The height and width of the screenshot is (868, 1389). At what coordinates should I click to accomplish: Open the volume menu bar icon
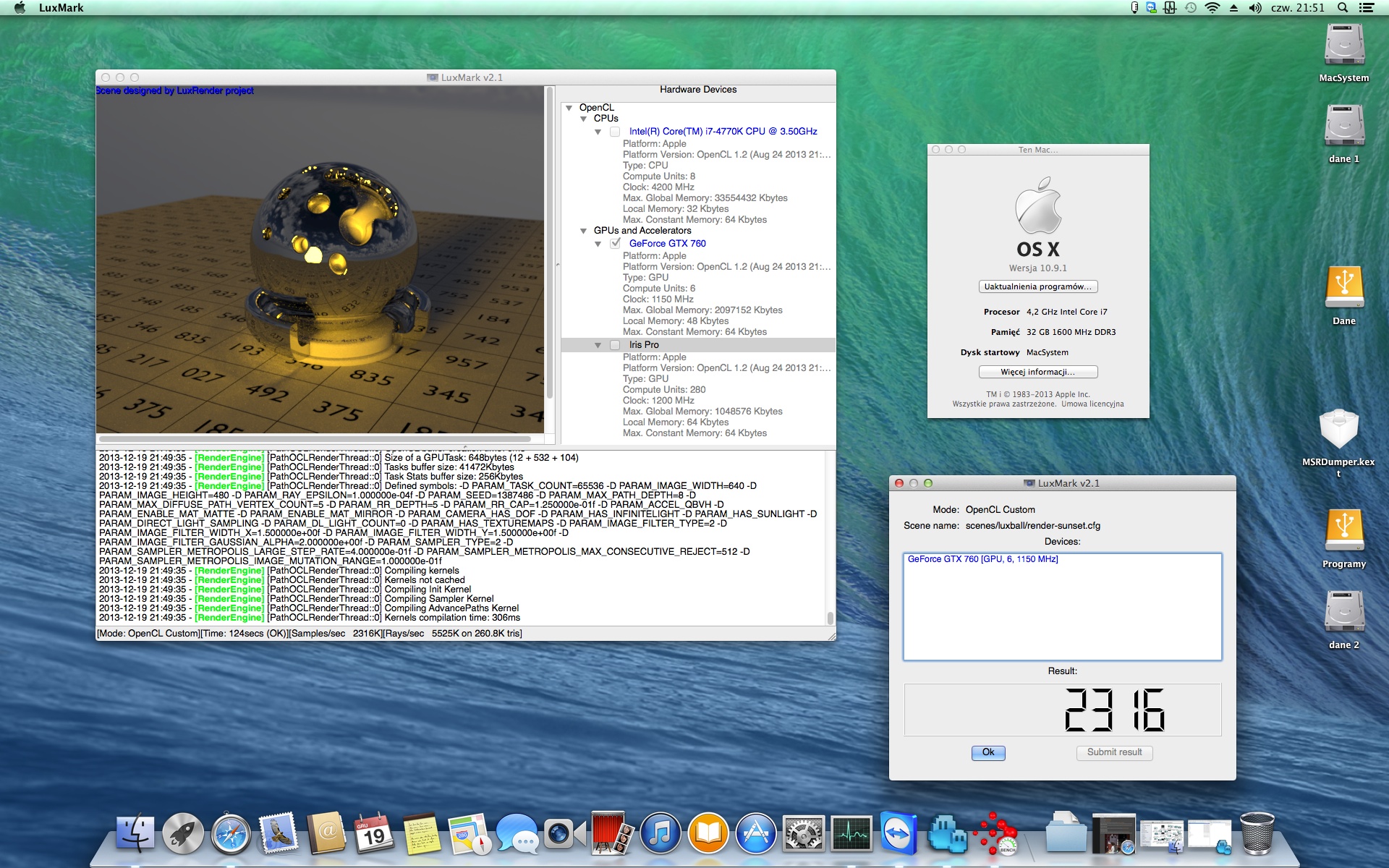pyautogui.click(x=1255, y=8)
